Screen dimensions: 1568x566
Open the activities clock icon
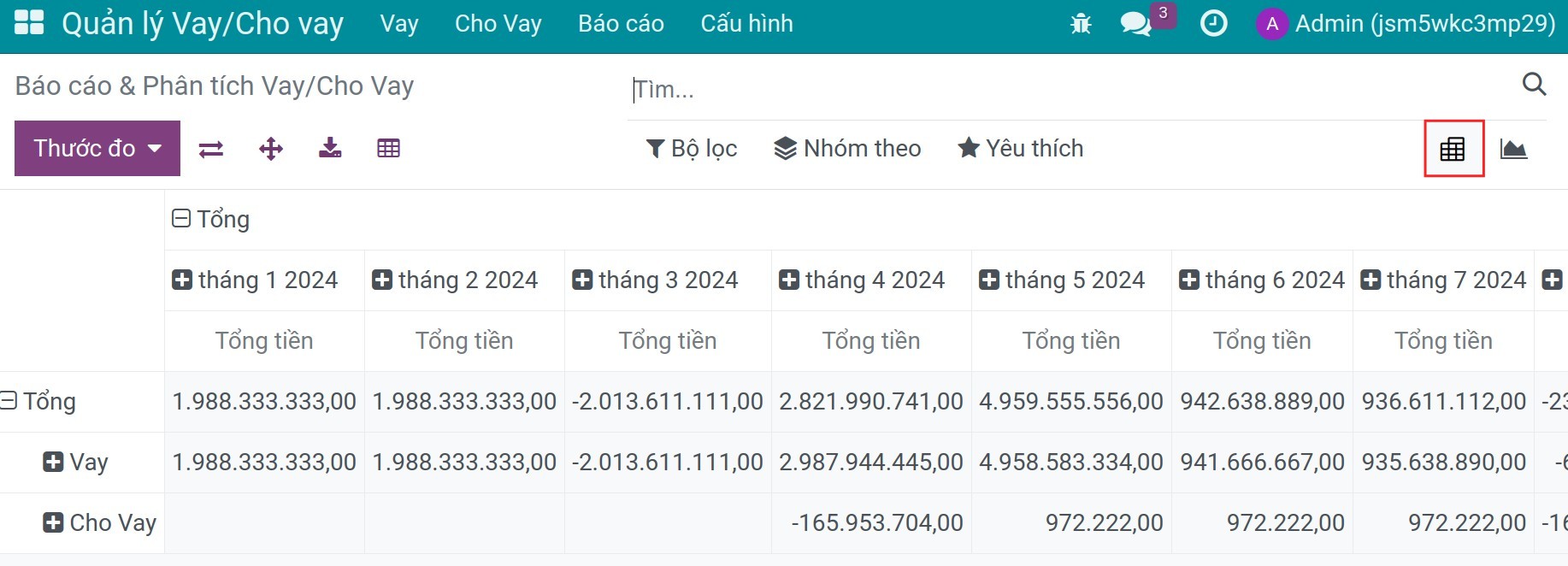point(1213,23)
